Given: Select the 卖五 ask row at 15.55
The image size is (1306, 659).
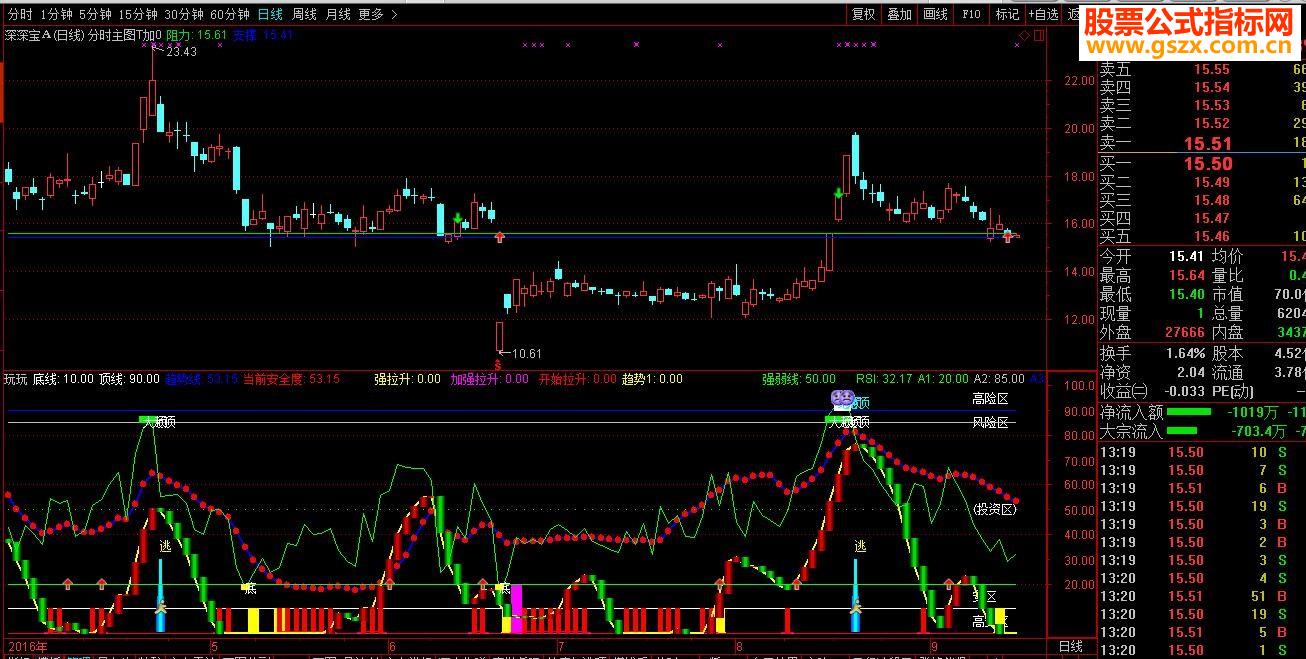Looking at the screenshot, I should pyautogui.click(x=1202, y=69).
